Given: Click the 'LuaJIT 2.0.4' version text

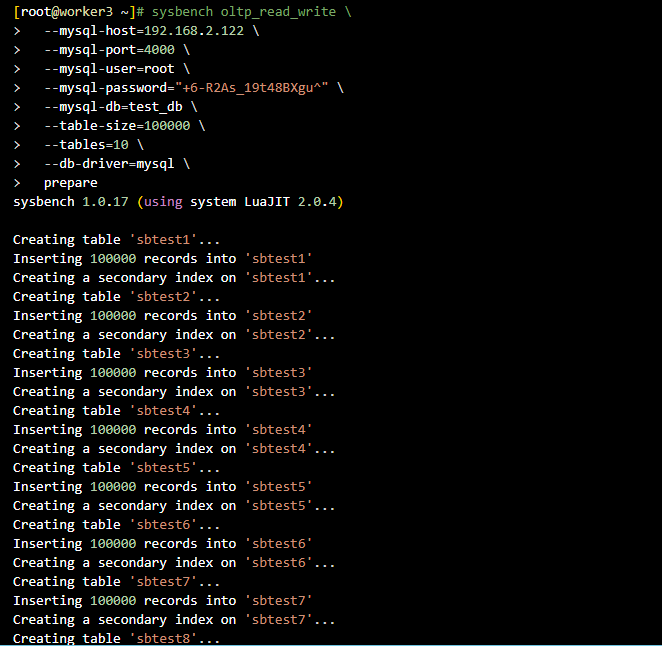Looking at the screenshot, I should click(x=290, y=202).
